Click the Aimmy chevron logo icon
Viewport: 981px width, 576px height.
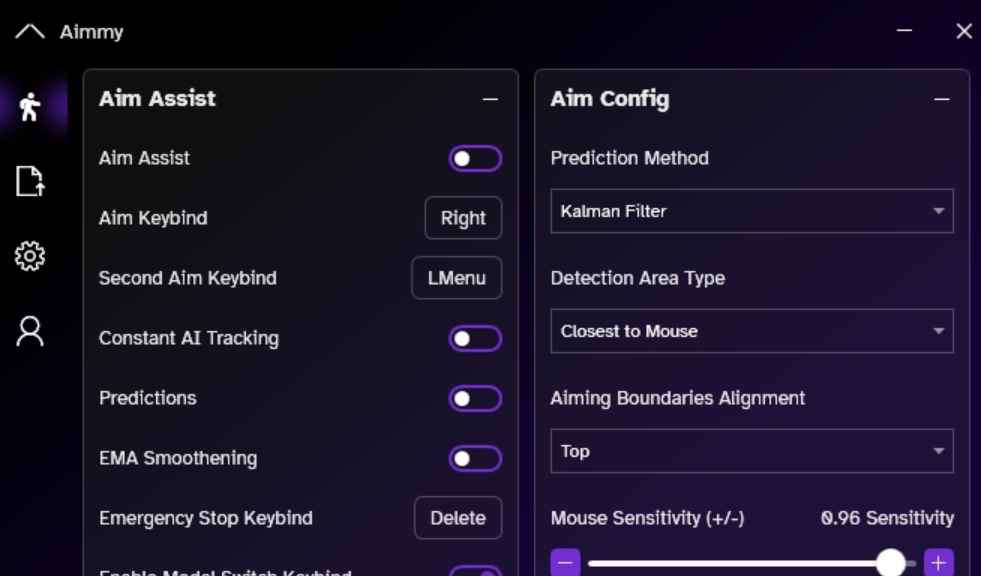tap(30, 32)
